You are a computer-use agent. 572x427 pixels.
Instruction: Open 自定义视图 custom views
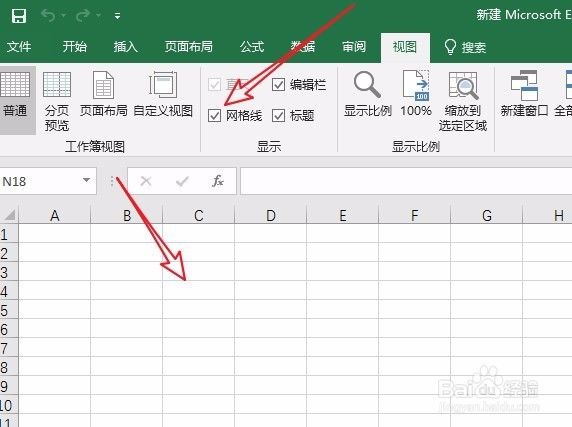coord(163,94)
